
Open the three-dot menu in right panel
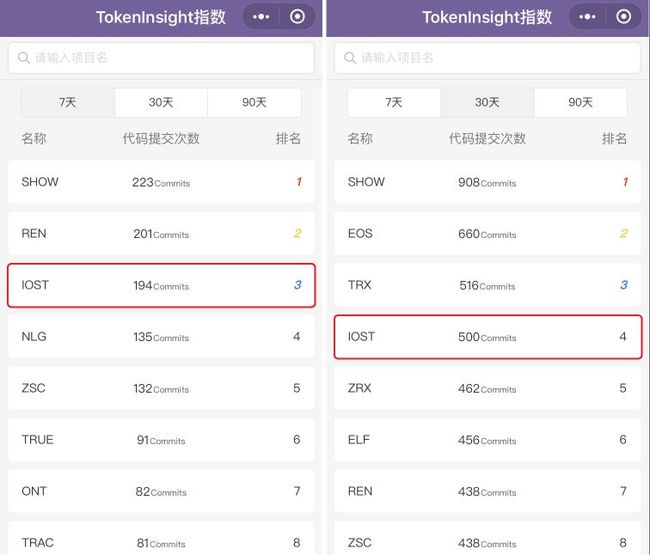587,17
